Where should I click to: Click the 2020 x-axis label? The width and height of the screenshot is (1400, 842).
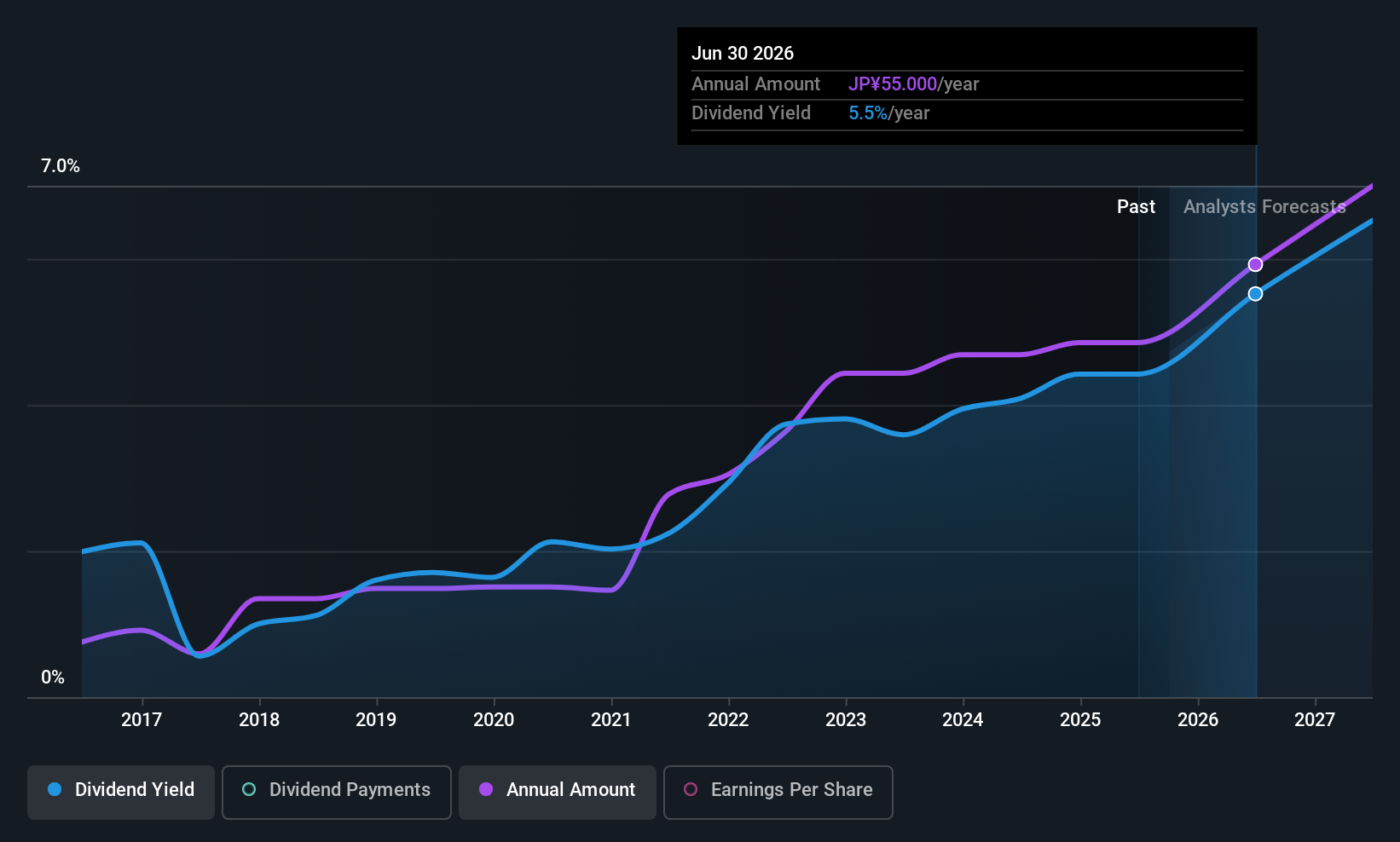click(x=494, y=720)
